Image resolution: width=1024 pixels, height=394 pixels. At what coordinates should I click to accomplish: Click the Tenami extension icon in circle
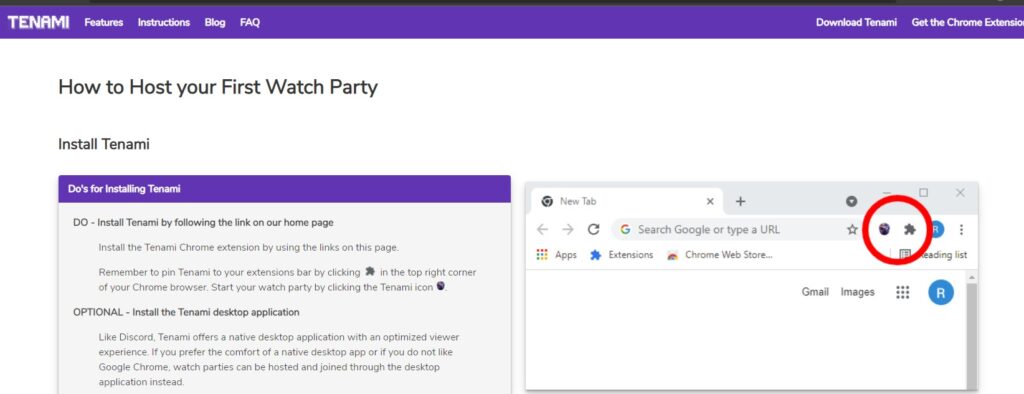point(884,229)
